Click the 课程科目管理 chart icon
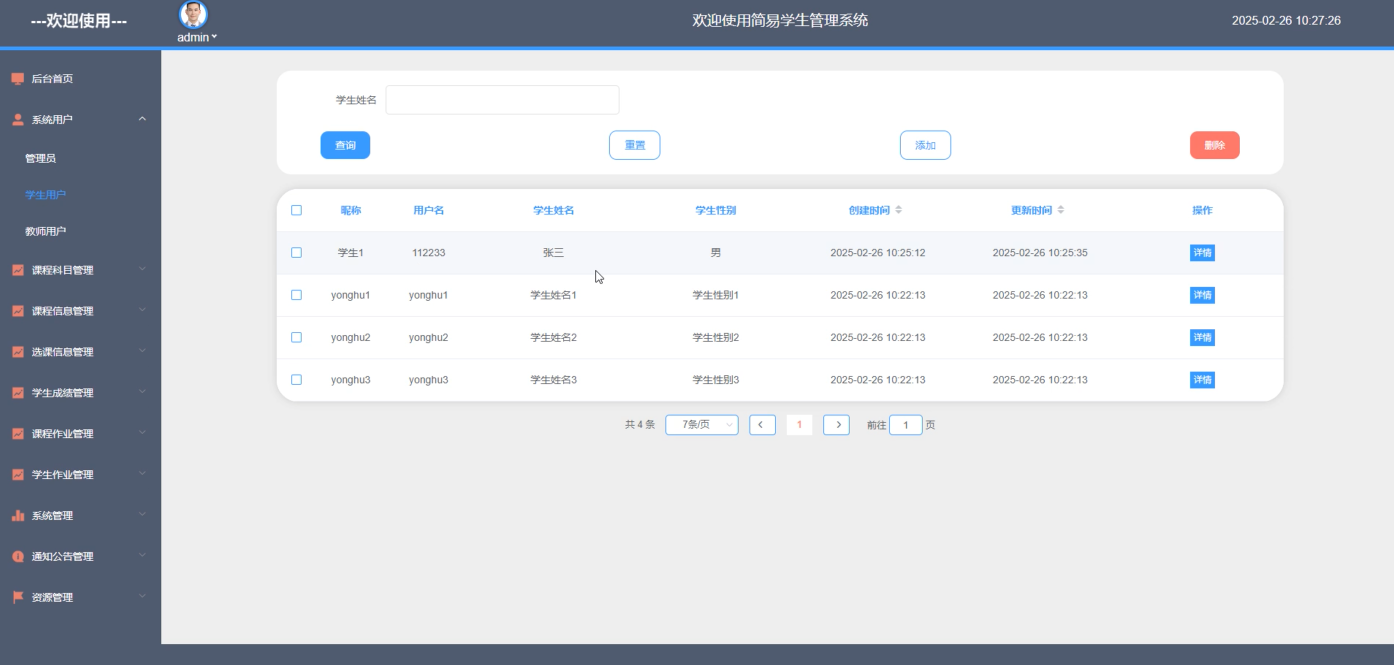This screenshot has height=665, width=1394. [17, 270]
